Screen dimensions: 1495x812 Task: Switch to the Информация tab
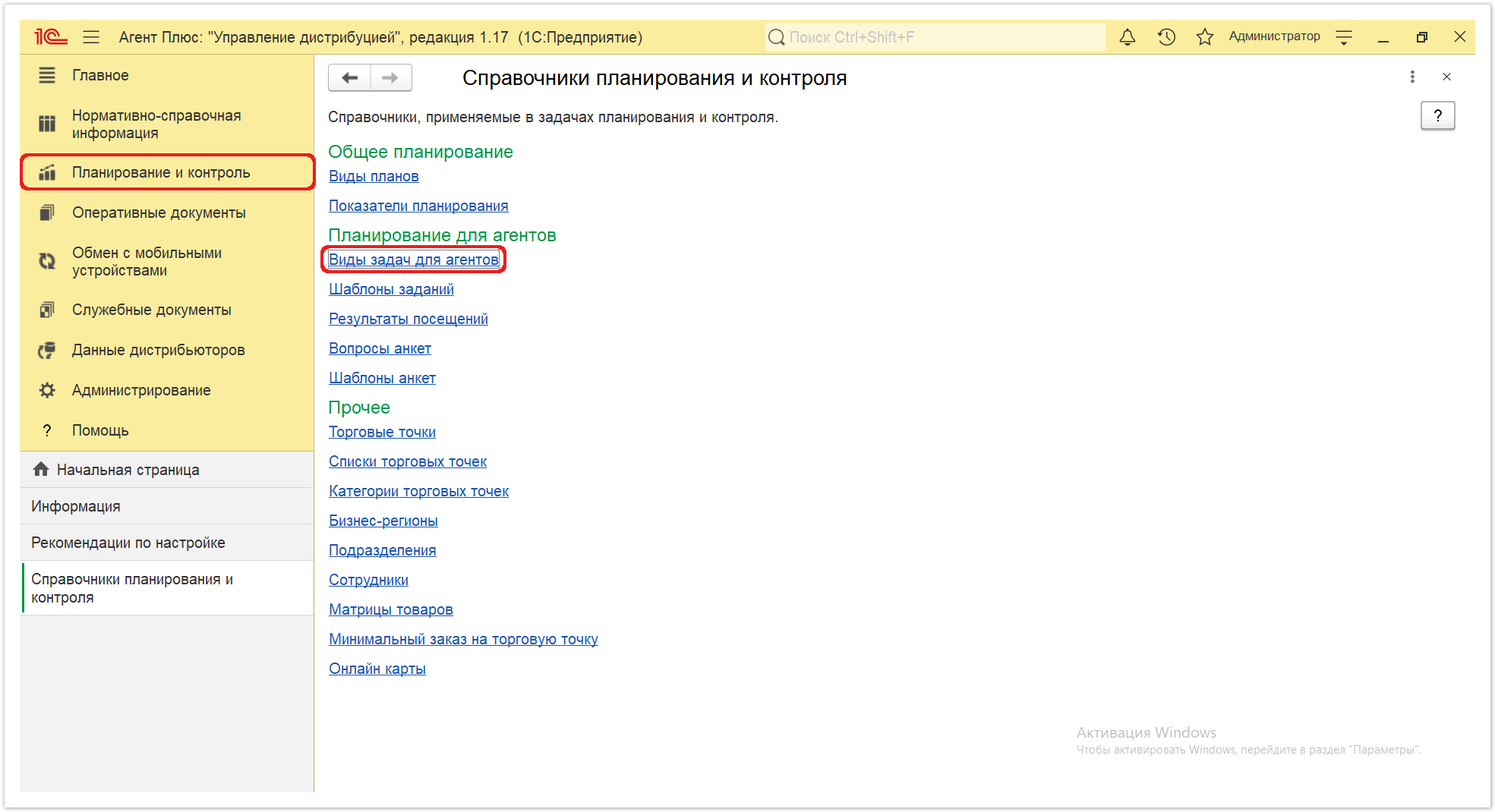[167, 506]
